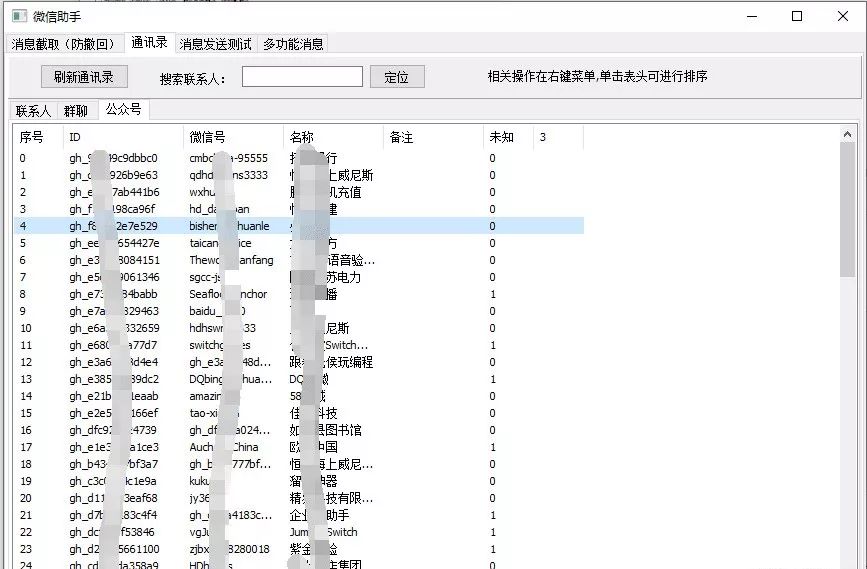Close the 微信助手 window
The width and height of the screenshot is (867, 569).
tap(843, 16)
